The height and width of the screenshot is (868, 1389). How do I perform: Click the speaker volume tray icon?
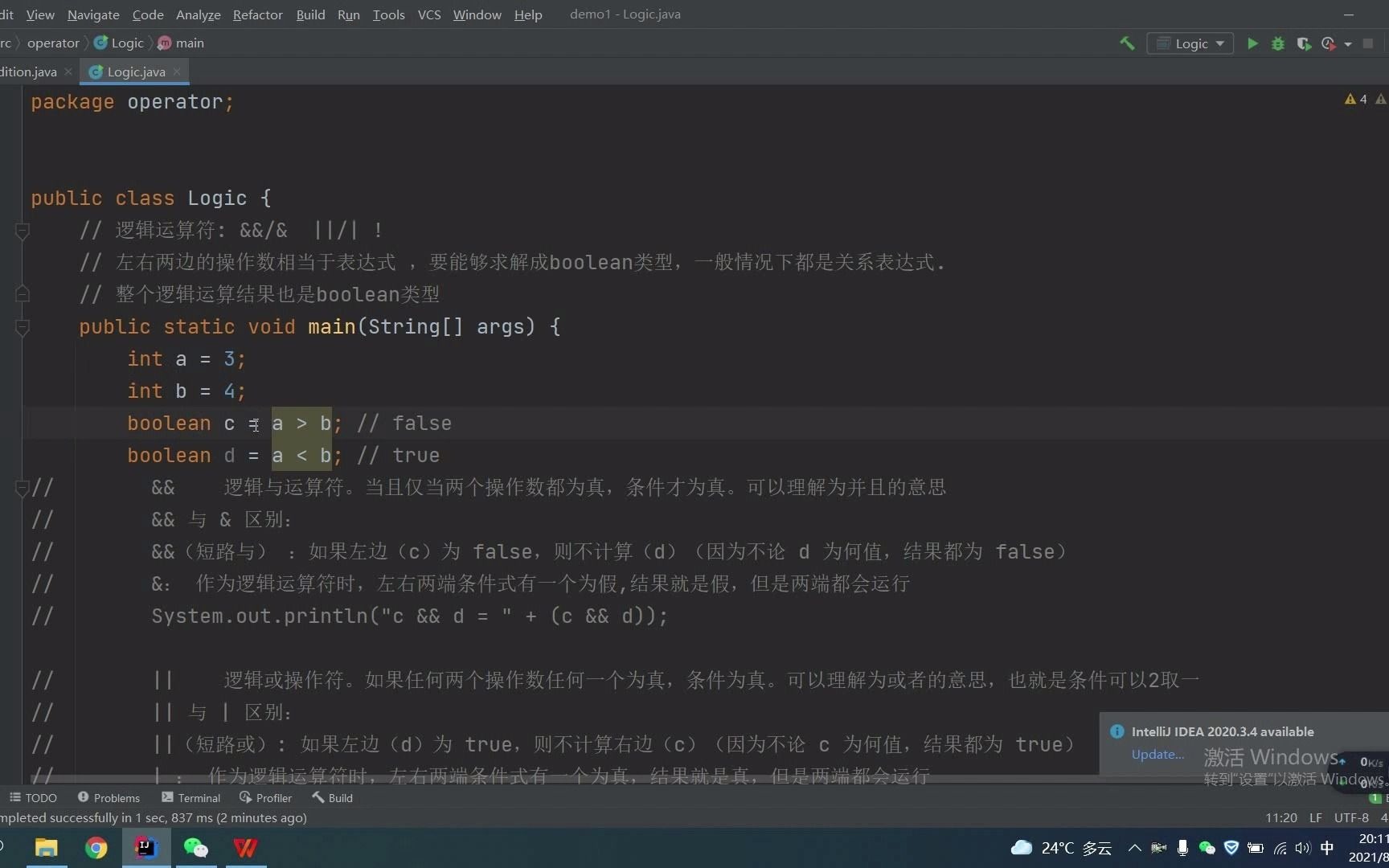pos(1303,848)
